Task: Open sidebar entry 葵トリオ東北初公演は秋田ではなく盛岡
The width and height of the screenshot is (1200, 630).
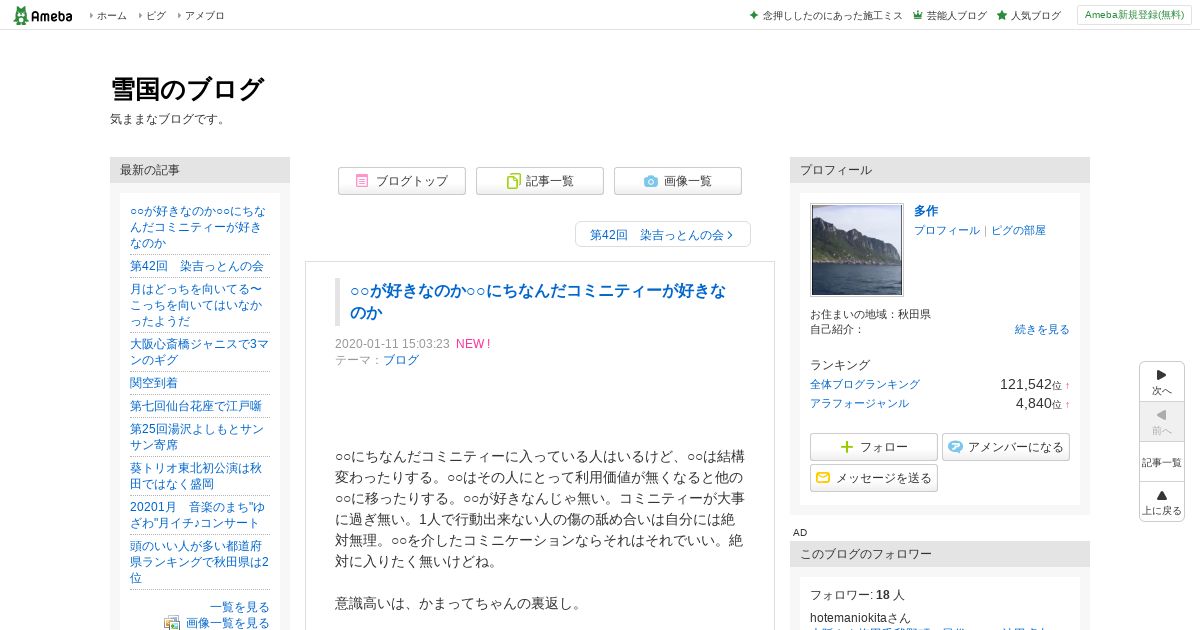Action: pos(196,475)
